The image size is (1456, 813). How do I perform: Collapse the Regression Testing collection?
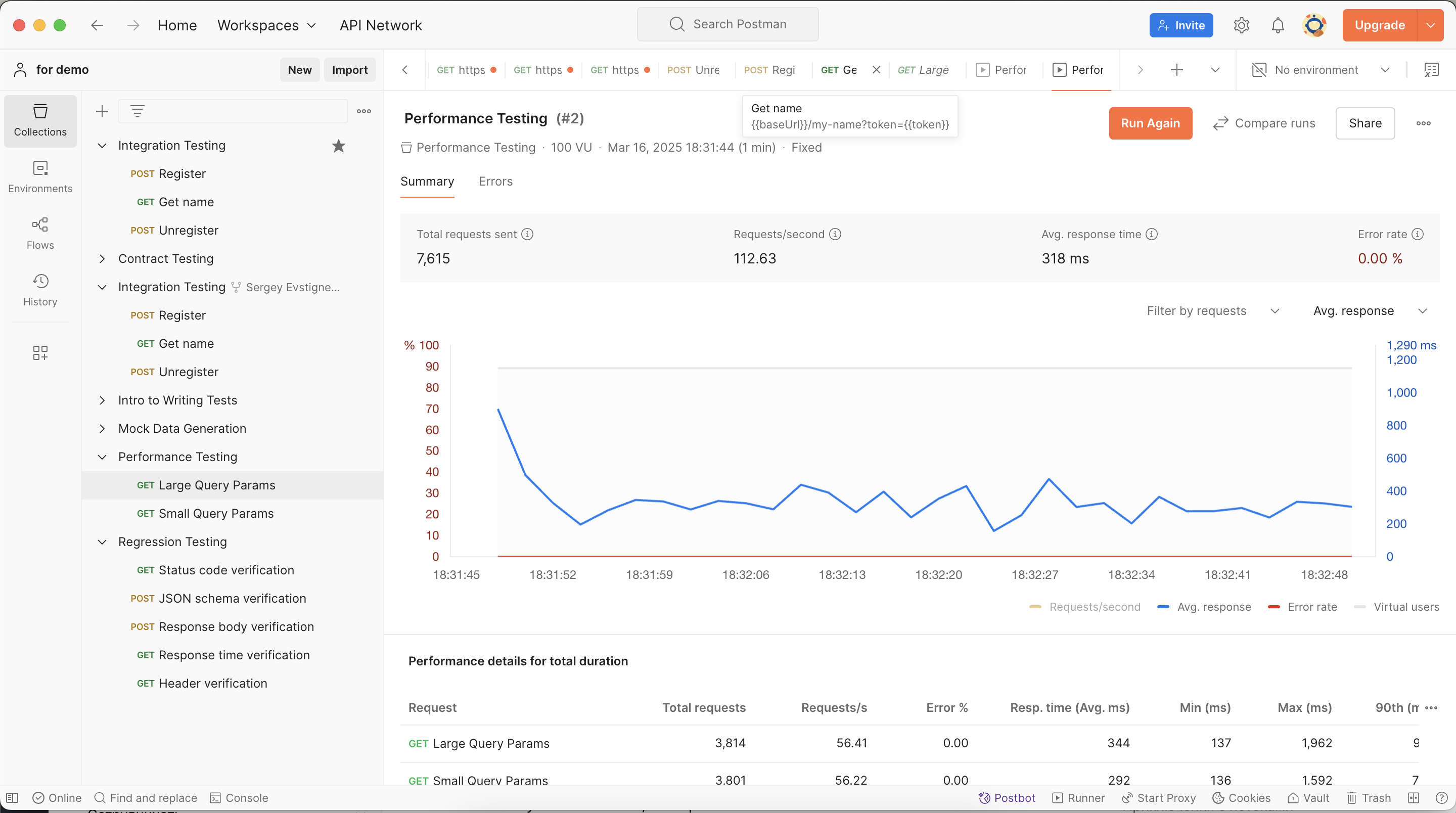pyautogui.click(x=102, y=541)
